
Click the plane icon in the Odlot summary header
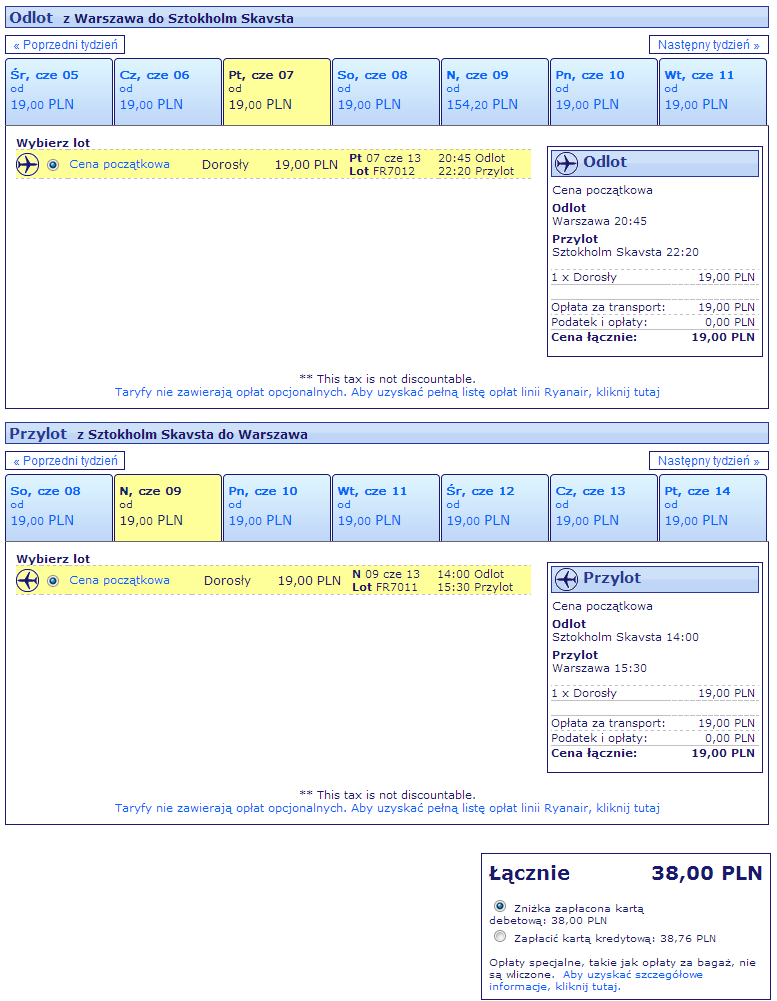point(566,163)
